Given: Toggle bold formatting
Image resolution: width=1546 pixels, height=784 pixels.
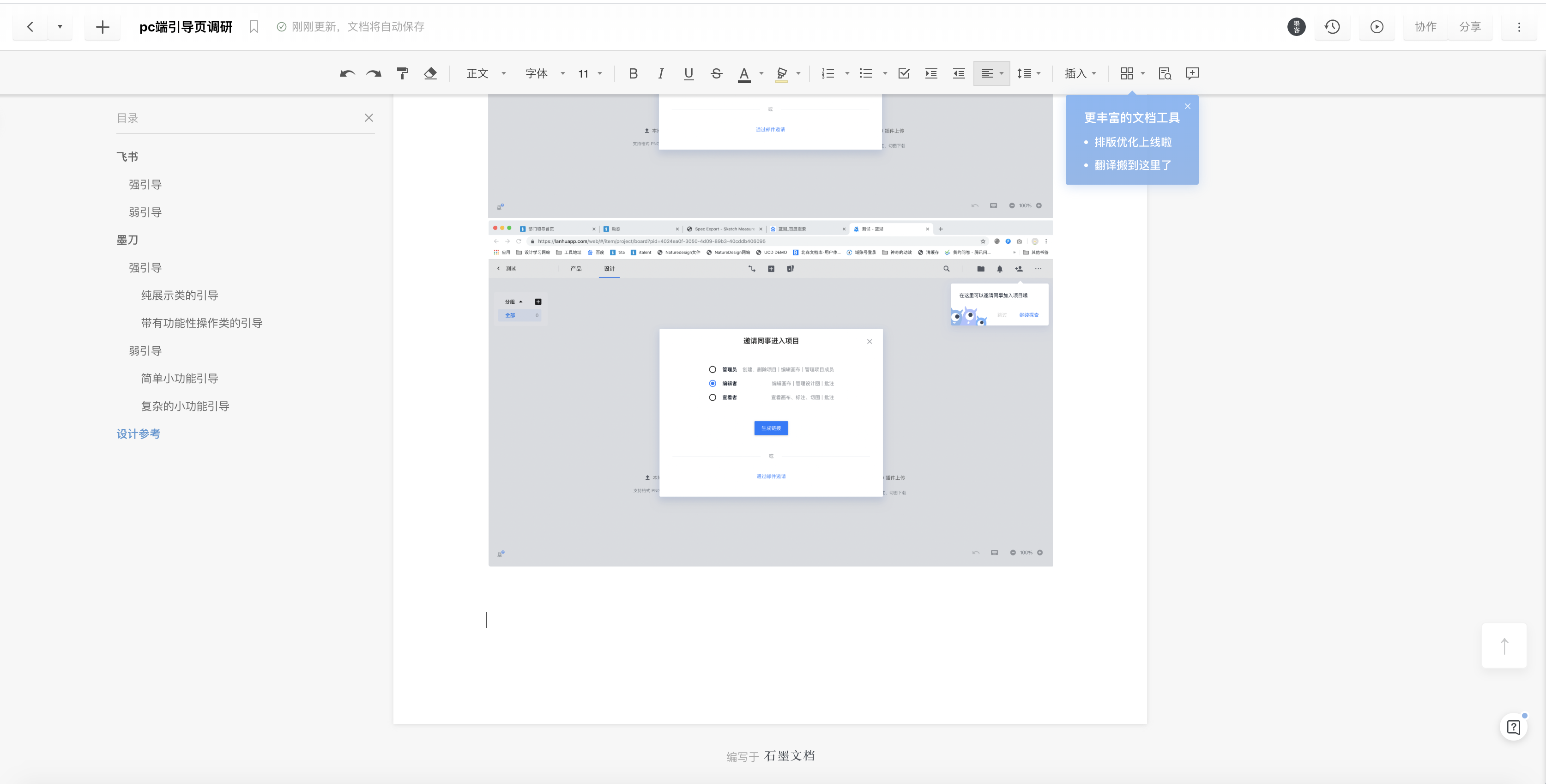Looking at the screenshot, I should [633, 73].
